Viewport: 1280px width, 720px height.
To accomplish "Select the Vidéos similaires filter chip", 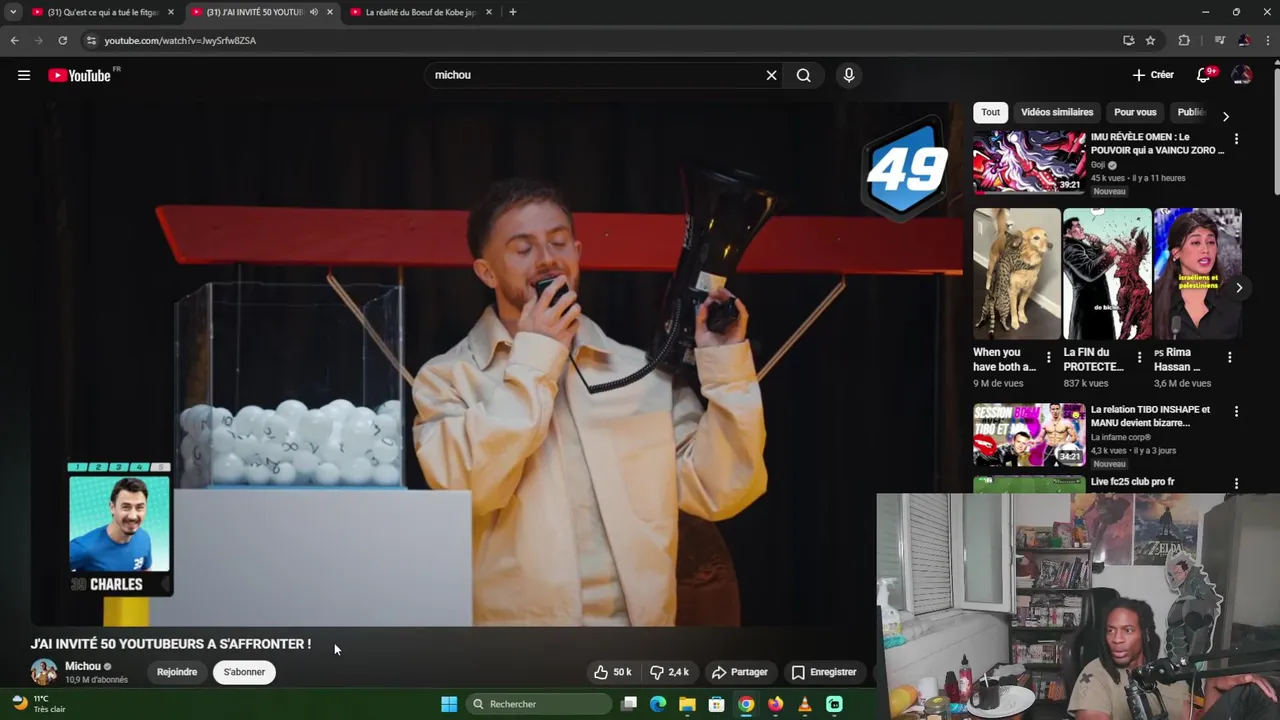I will (x=1057, y=112).
